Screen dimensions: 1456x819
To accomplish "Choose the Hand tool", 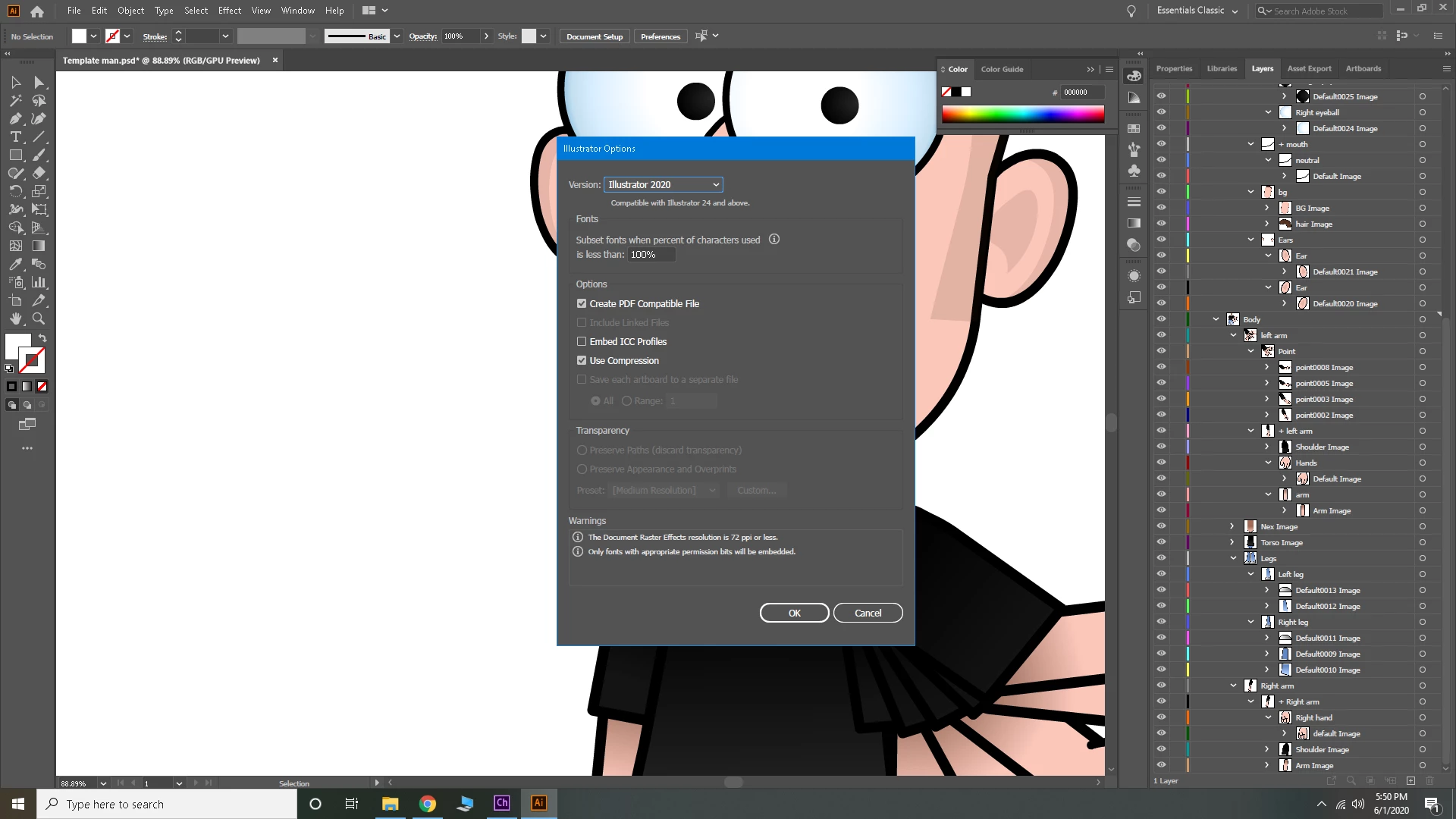I will tap(15, 318).
